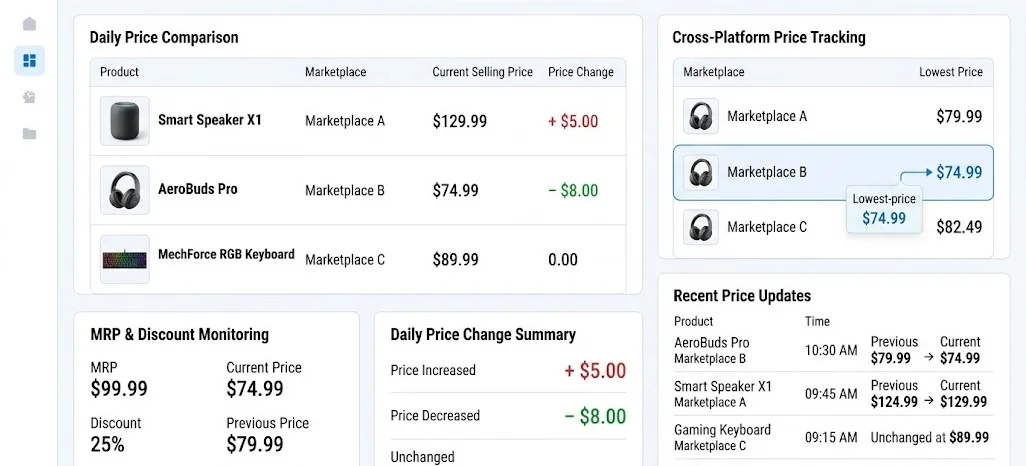The image size is (1026, 466).
Task: Click the 0.00 price change for MechForce keyboard
Action: [x=563, y=260]
